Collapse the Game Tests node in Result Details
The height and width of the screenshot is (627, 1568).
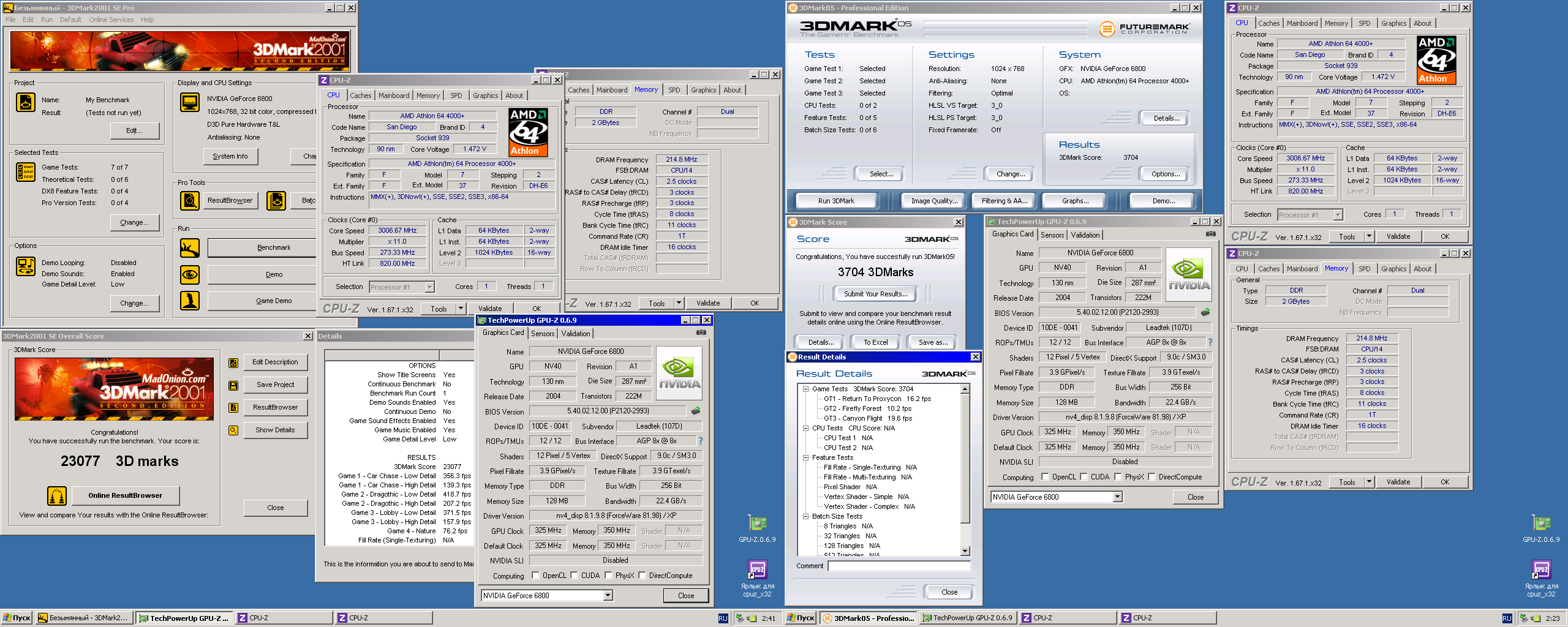pos(805,389)
